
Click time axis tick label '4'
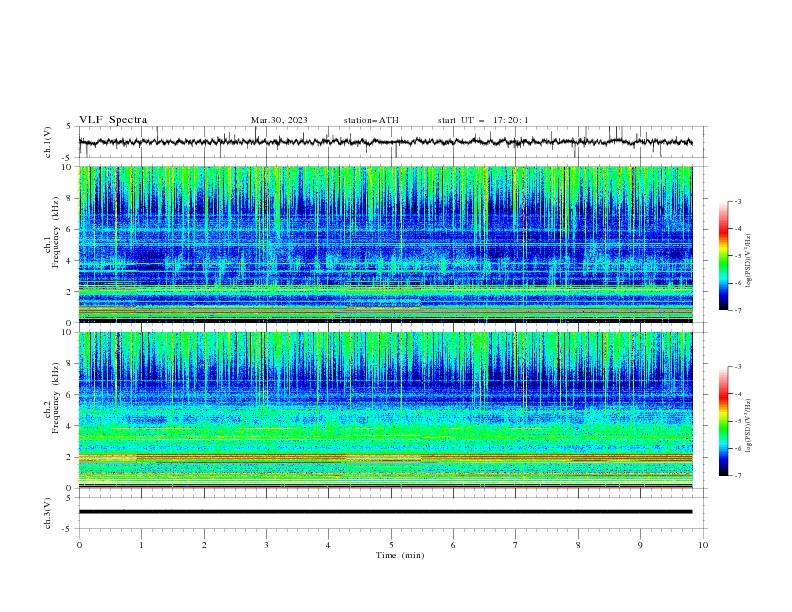(328, 545)
